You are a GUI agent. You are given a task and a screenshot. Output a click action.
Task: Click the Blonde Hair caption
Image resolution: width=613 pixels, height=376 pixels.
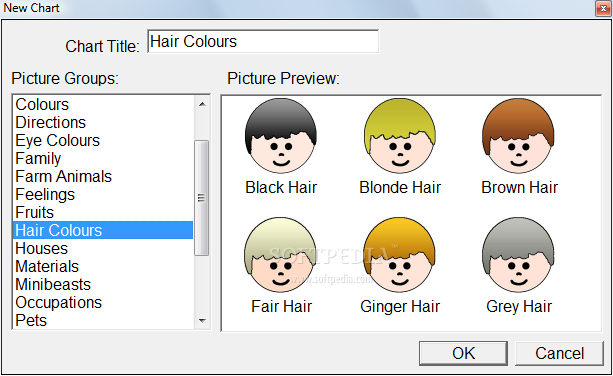pyautogui.click(x=400, y=187)
